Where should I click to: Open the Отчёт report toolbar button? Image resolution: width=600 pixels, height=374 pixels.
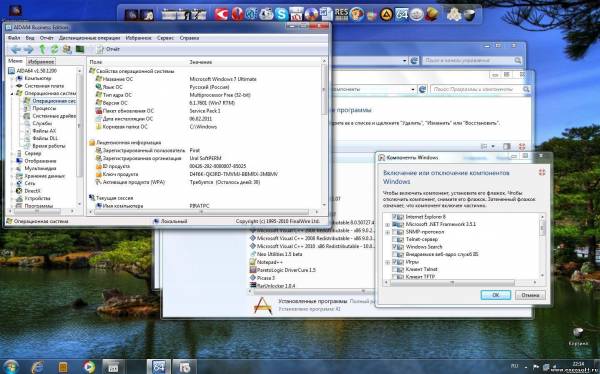[108, 49]
